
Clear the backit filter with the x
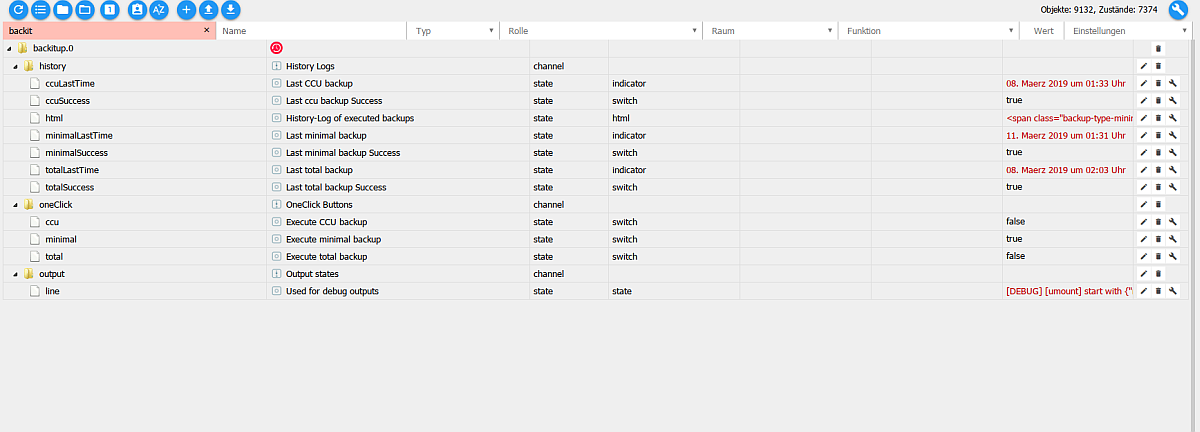tap(207, 31)
